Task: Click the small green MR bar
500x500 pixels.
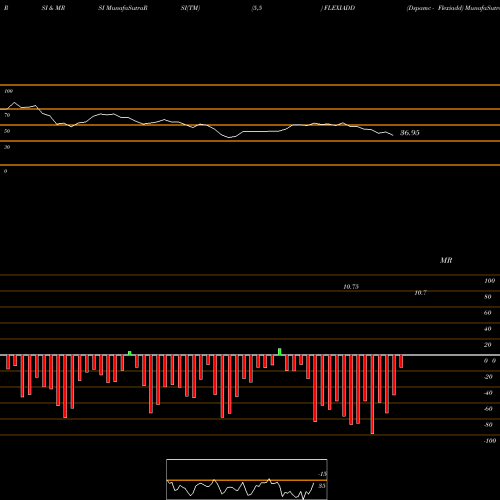Action: [x=130, y=353]
